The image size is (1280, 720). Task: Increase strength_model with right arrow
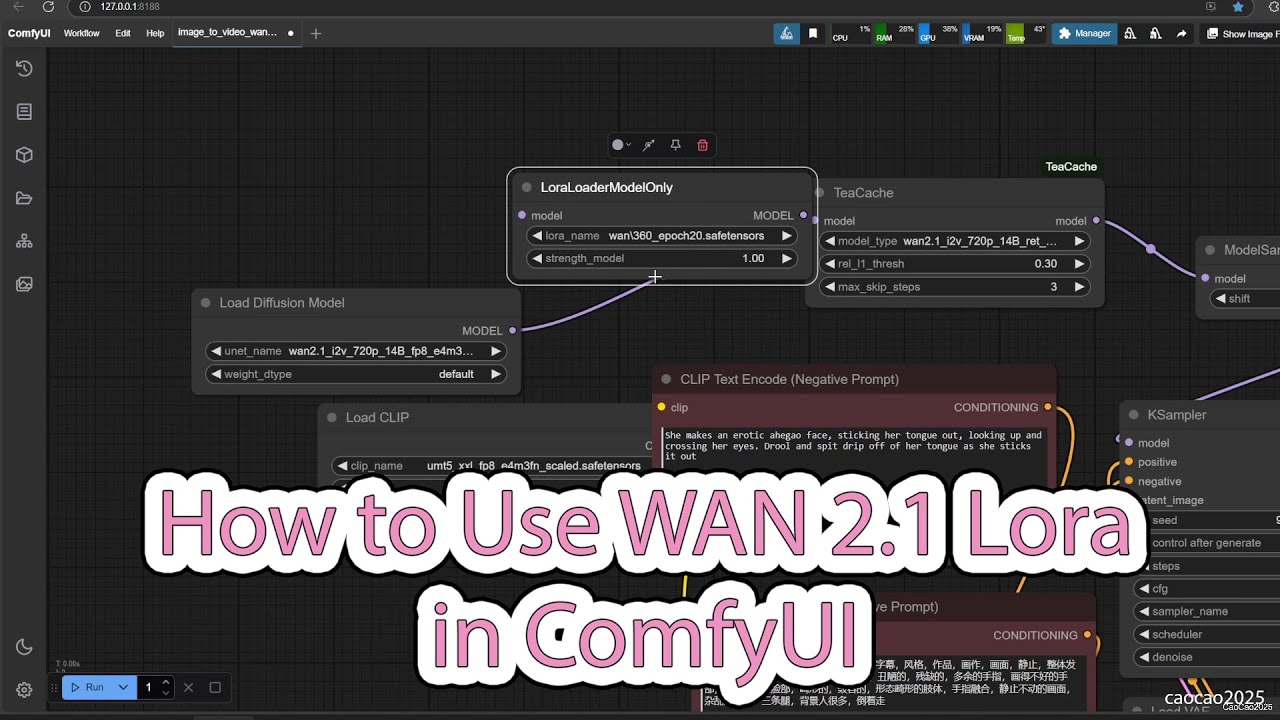pyautogui.click(x=787, y=258)
